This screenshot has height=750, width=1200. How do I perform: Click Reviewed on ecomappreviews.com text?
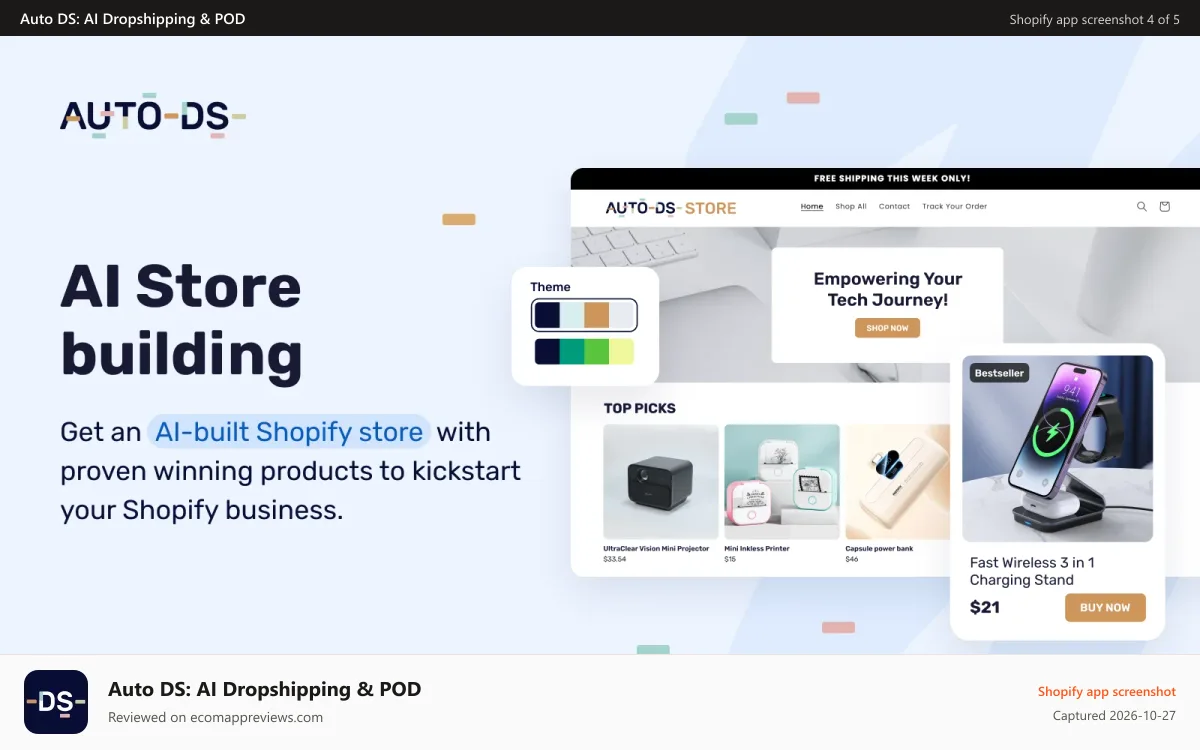215,717
